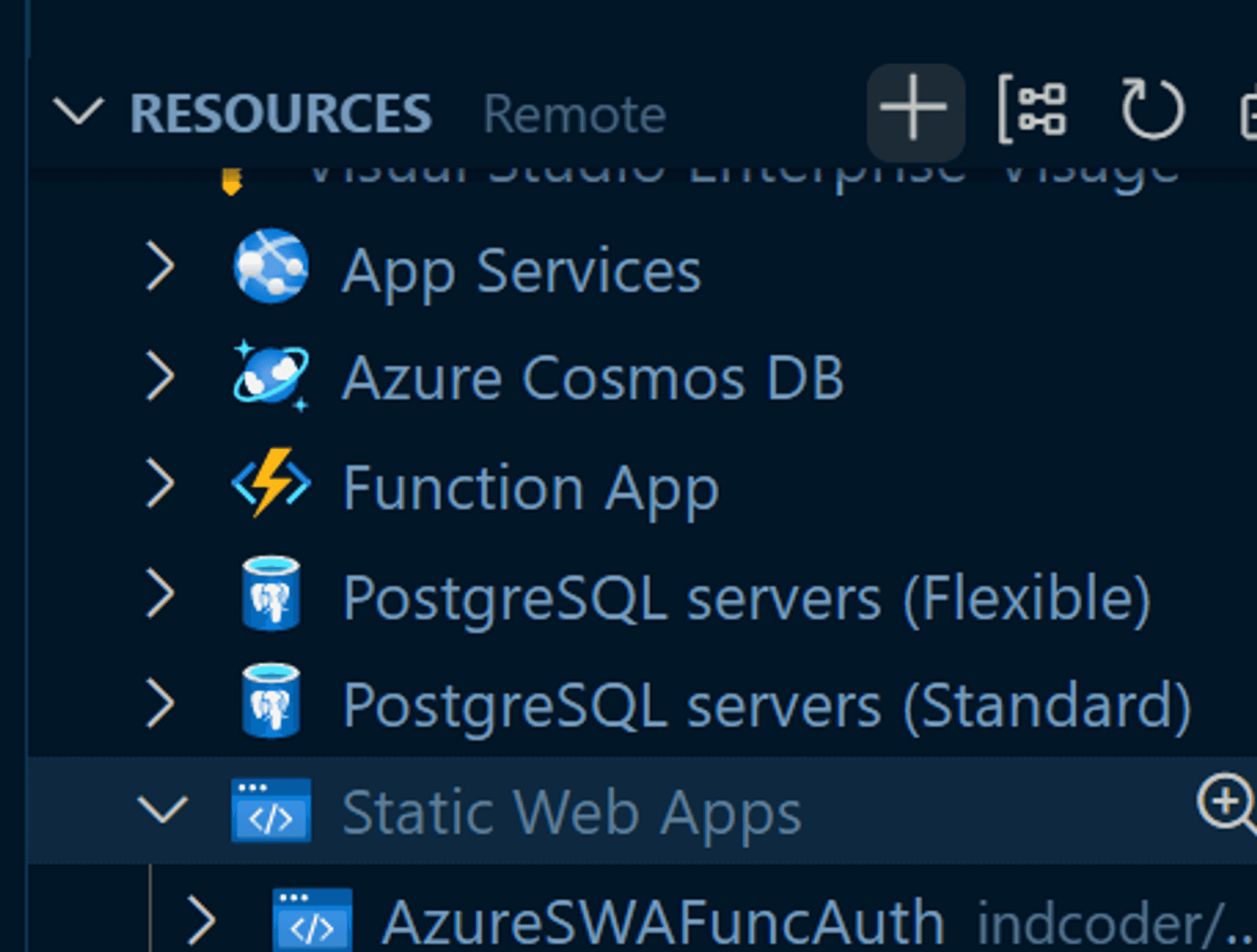
Task: Expand the Azure Cosmos DB node
Action: pos(160,375)
